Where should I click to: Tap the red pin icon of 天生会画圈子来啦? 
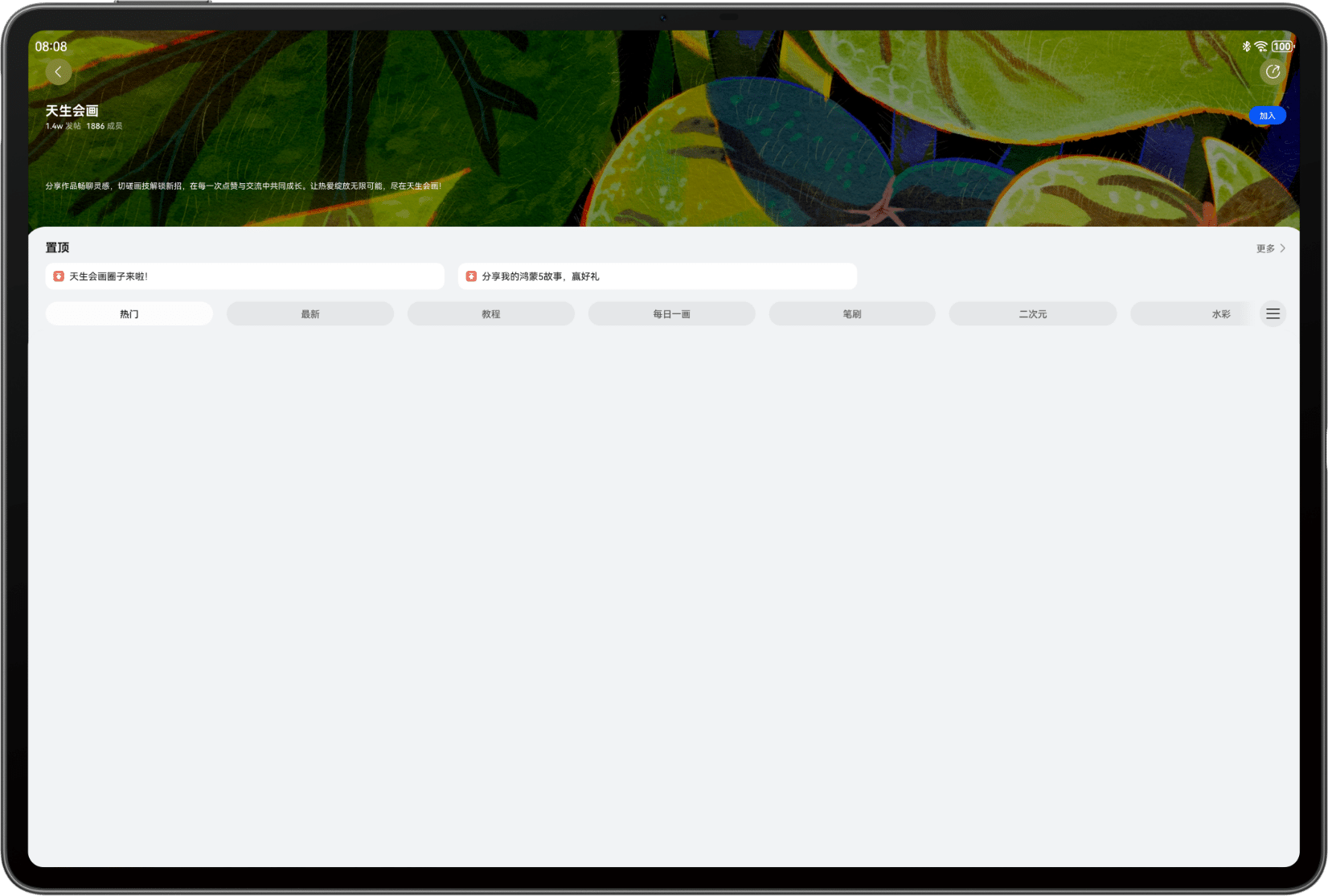(x=59, y=276)
